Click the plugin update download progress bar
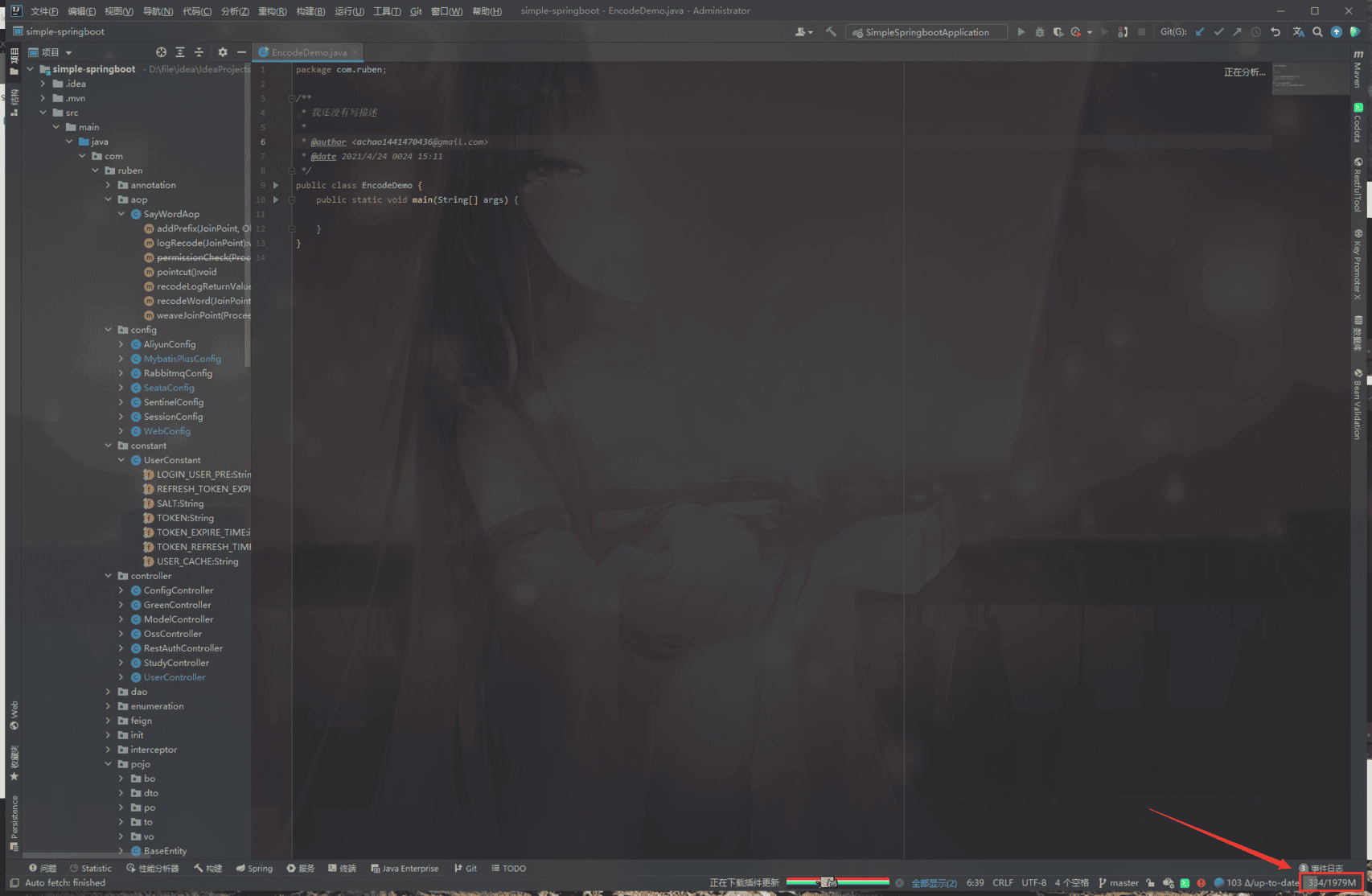This screenshot has width=1372, height=896. pos(837,882)
